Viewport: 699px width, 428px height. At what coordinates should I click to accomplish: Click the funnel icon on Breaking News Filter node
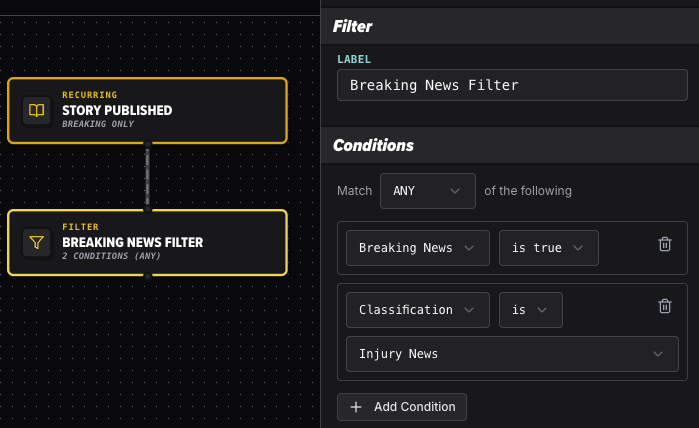(37, 242)
